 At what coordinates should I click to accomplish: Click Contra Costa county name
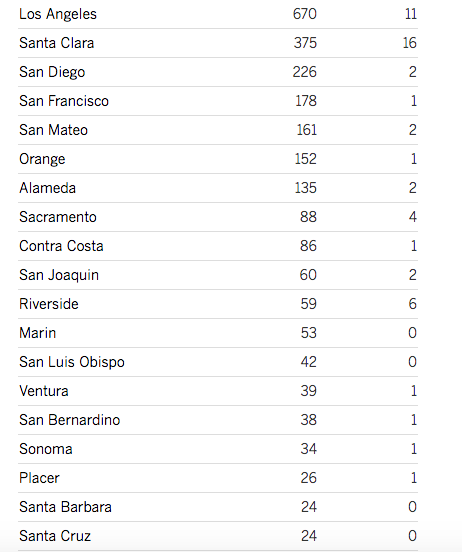[x=61, y=246]
